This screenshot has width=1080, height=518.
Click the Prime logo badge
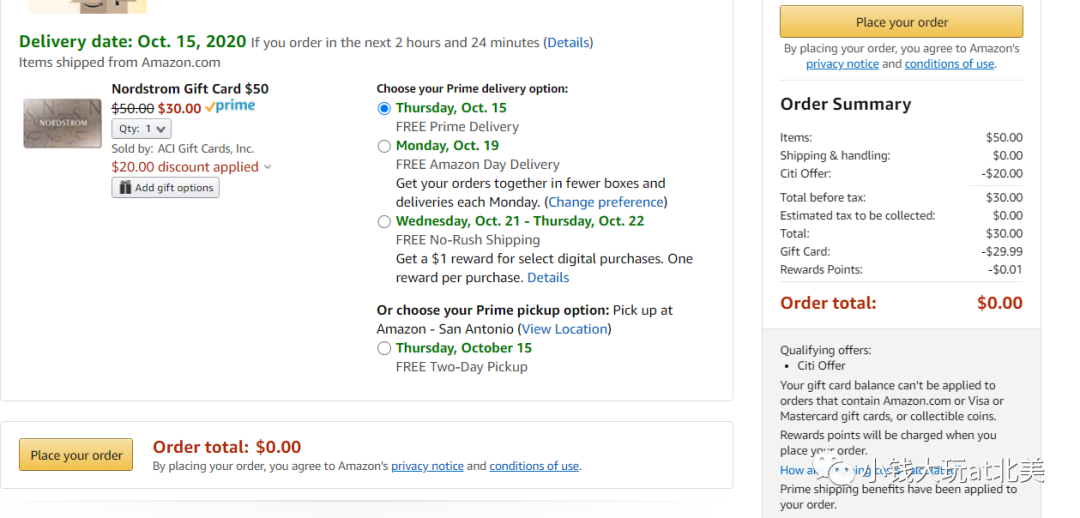tap(230, 107)
